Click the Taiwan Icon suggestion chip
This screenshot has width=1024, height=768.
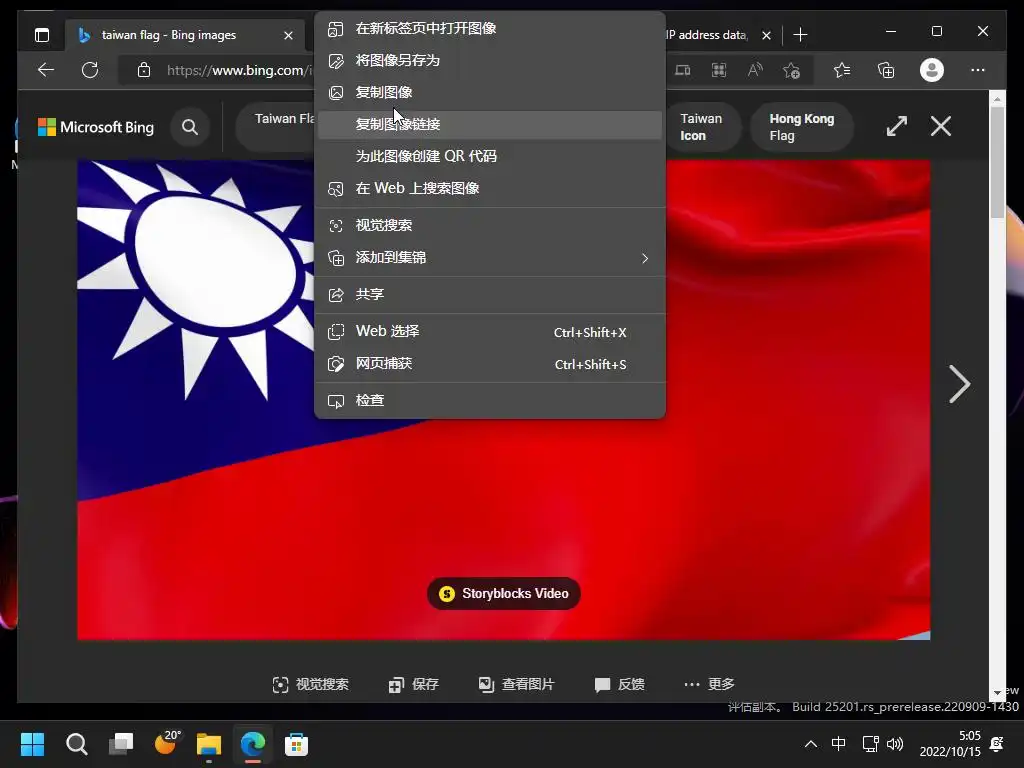[x=702, y=127]
